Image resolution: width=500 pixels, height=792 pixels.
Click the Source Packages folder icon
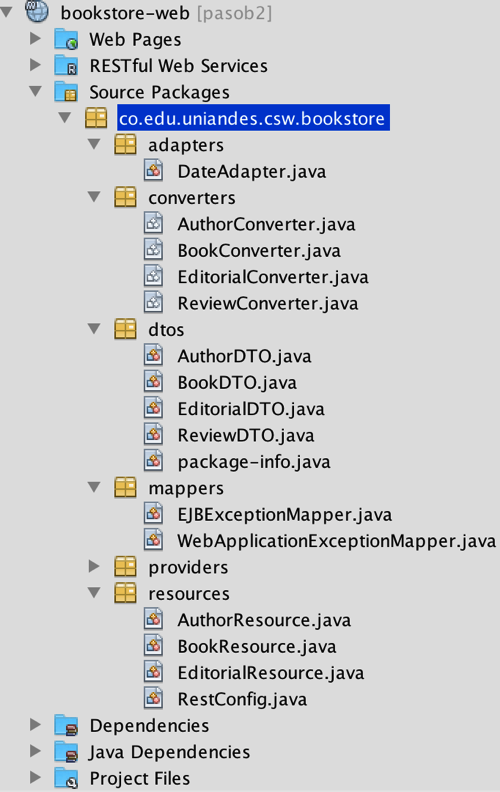pyautogui.click(x=66, y=92)
